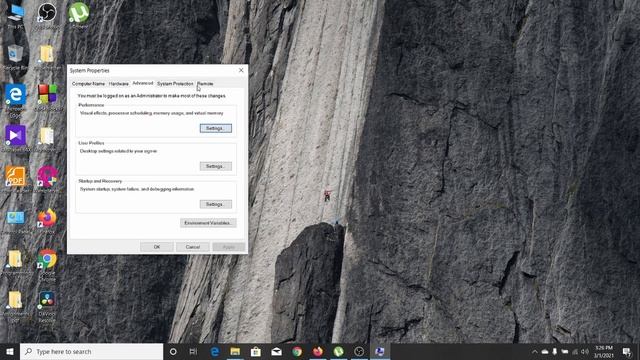Image resolution: width=640 pixels, height=360 pixels.
Task: Launch uTorrent desktop shortcut
Action: click(x=79, y=16)
